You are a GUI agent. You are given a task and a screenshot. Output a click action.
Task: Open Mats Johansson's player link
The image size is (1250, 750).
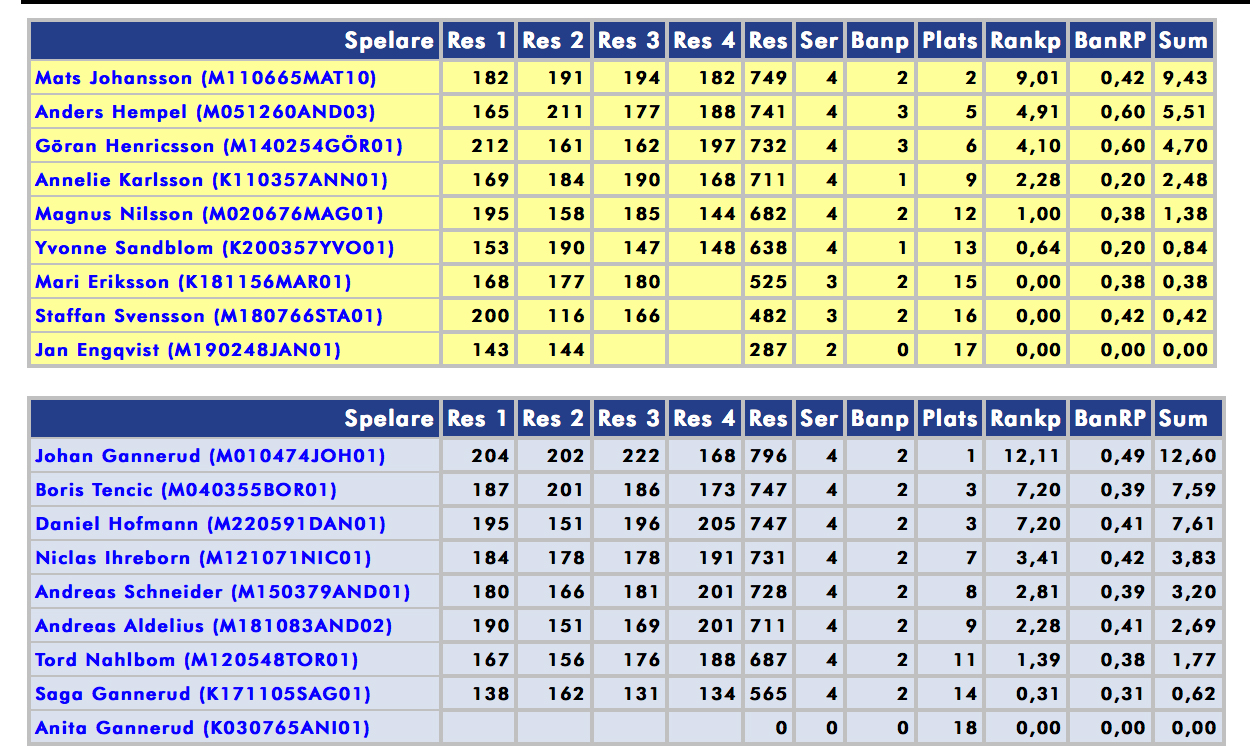(205, 78)
